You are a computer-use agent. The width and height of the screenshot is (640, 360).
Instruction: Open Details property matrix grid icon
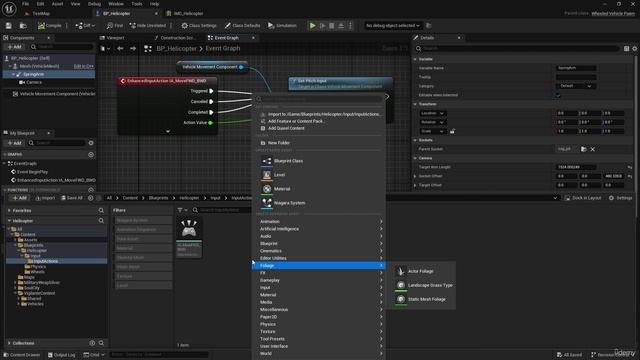point(627,49)
